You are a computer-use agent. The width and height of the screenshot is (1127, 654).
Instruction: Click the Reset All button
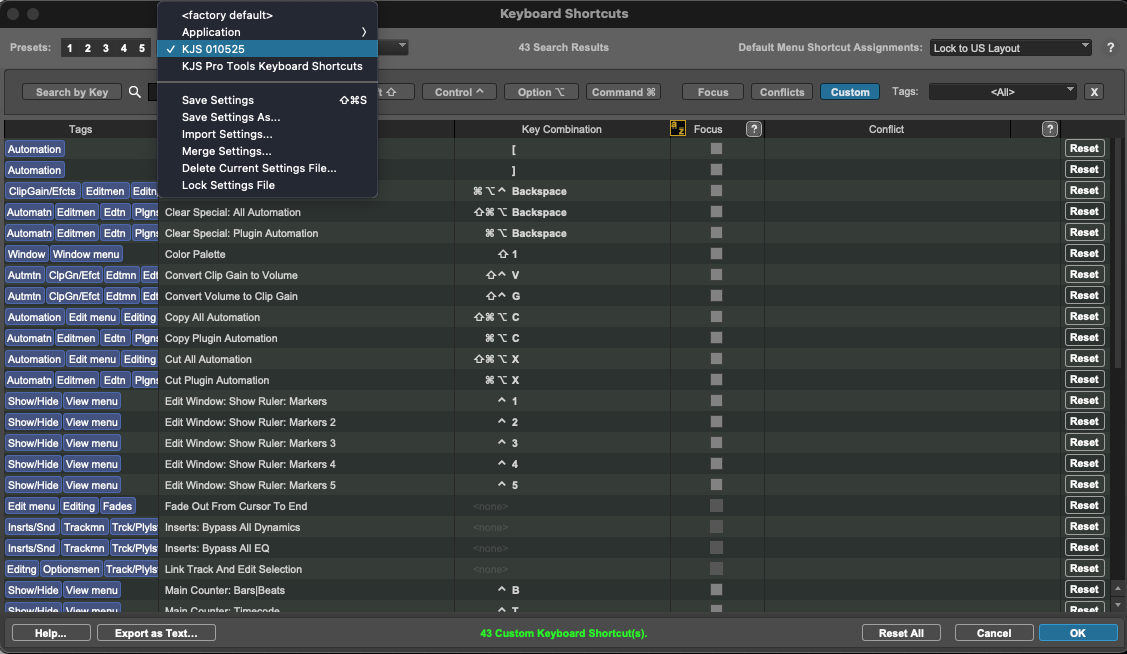click(x=901, y=633)
